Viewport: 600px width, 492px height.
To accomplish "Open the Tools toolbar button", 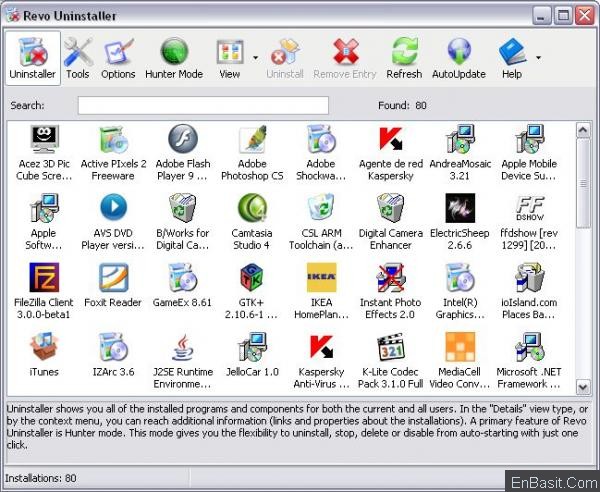I will click(x=78, y=58).
